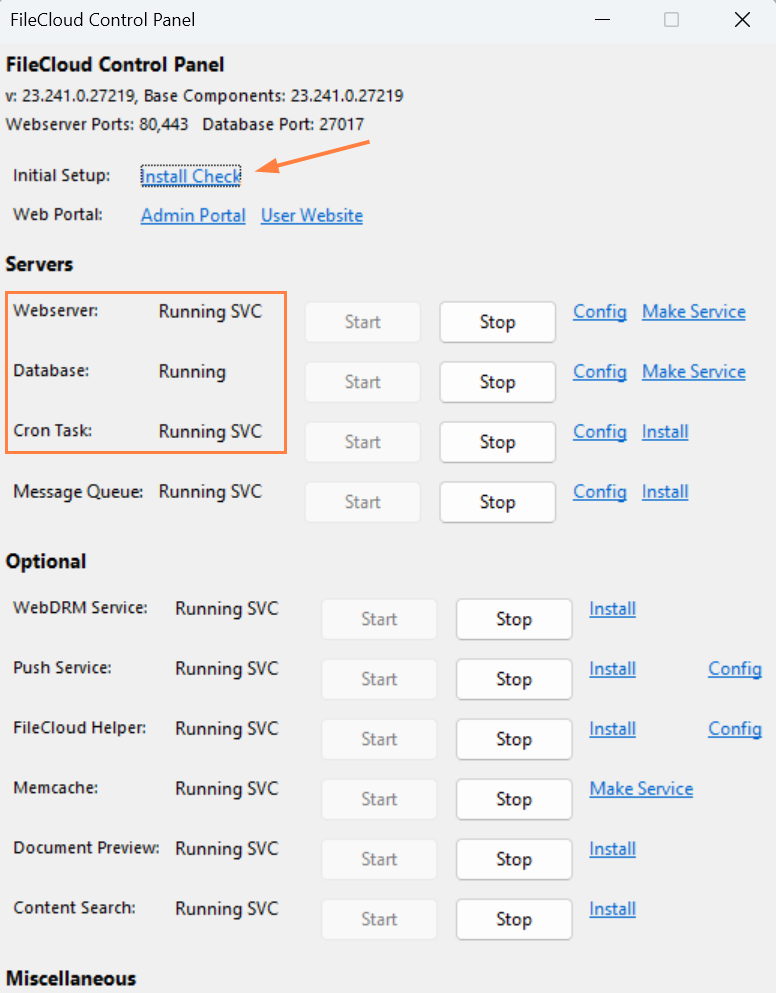Stop the WebDRM Service
Viewport: 776px width, 993px height.
tap(513, 619)
